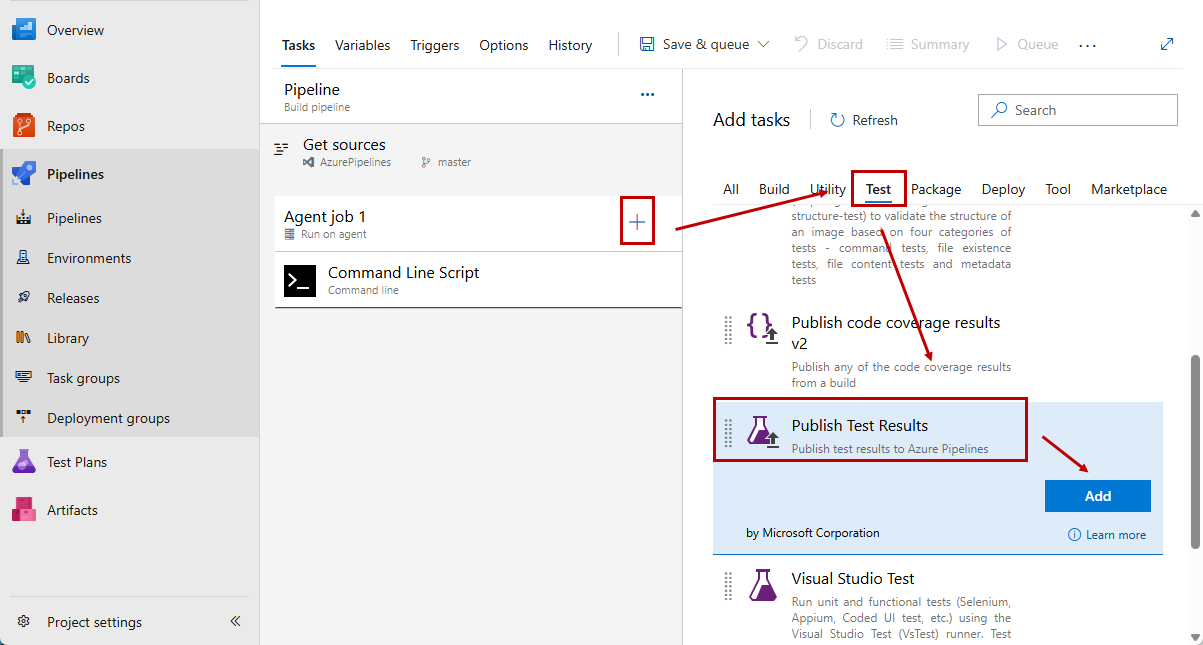The image size is (1203, 645).
Task: Select the Deploy task category tab
Action: 1003,189
